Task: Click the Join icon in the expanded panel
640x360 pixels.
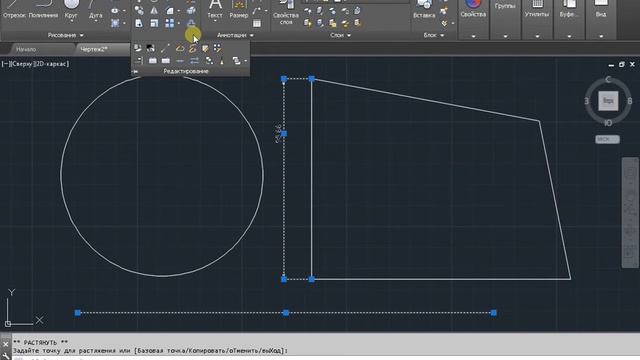Action: (x=180, y=61)
